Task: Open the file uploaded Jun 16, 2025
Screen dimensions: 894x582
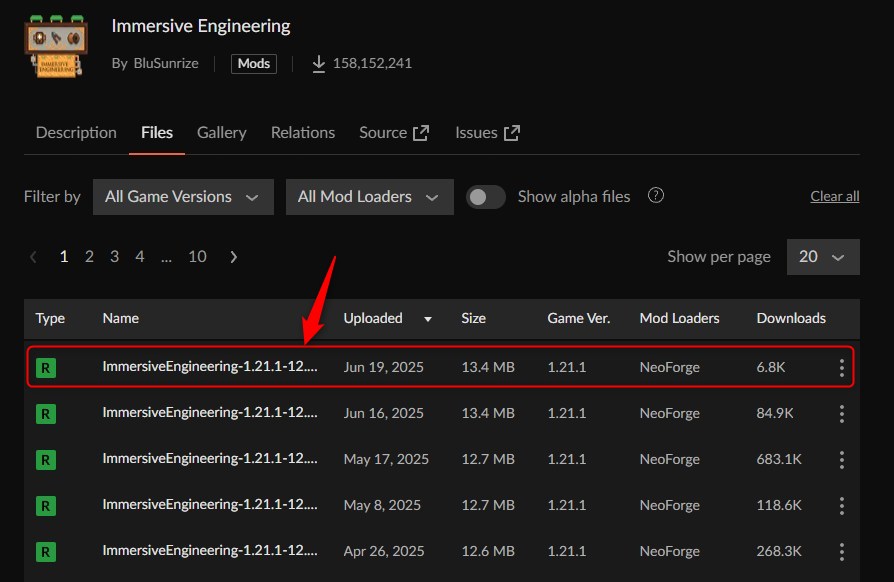Action: pos(210,413)
